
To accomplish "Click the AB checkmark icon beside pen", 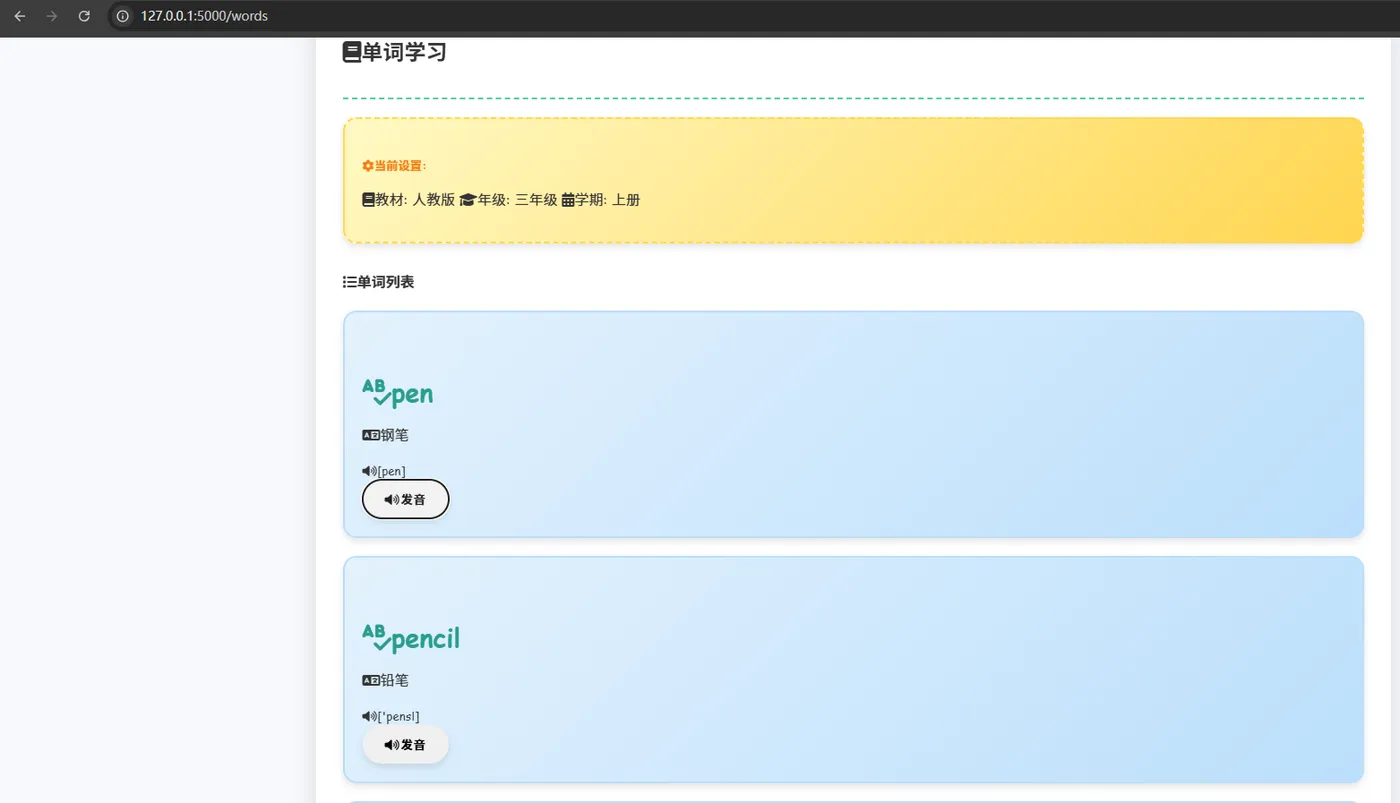I will pyautogui.click(x=374, y=393).
